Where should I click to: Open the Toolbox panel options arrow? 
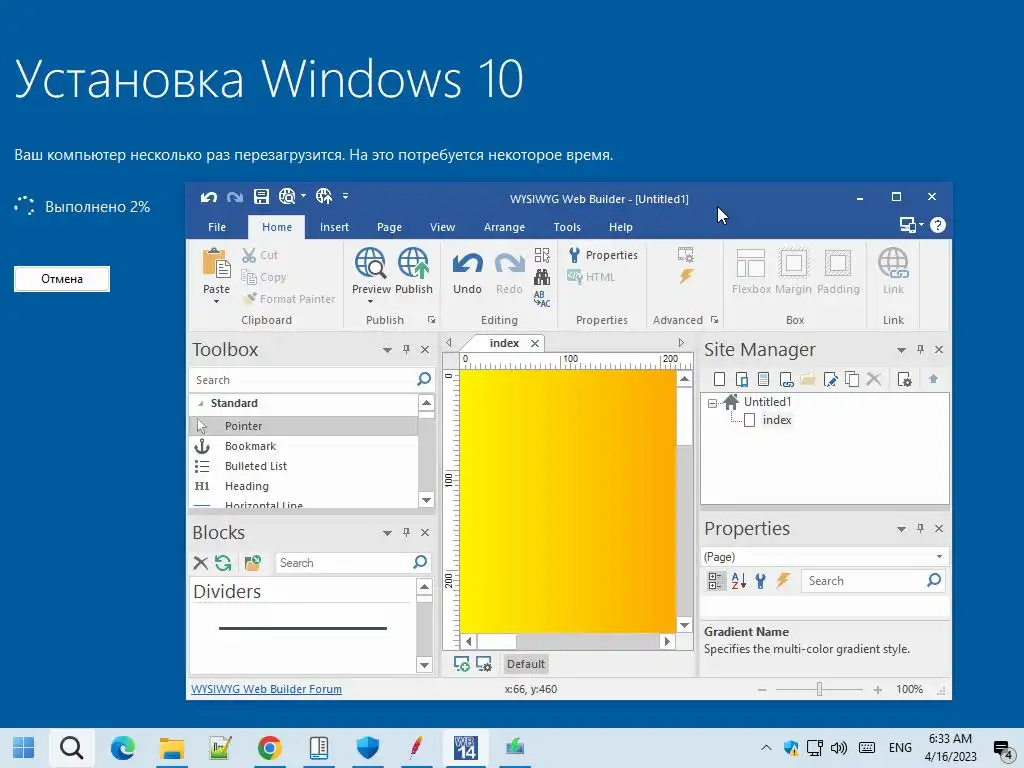(x=387, y=350)
